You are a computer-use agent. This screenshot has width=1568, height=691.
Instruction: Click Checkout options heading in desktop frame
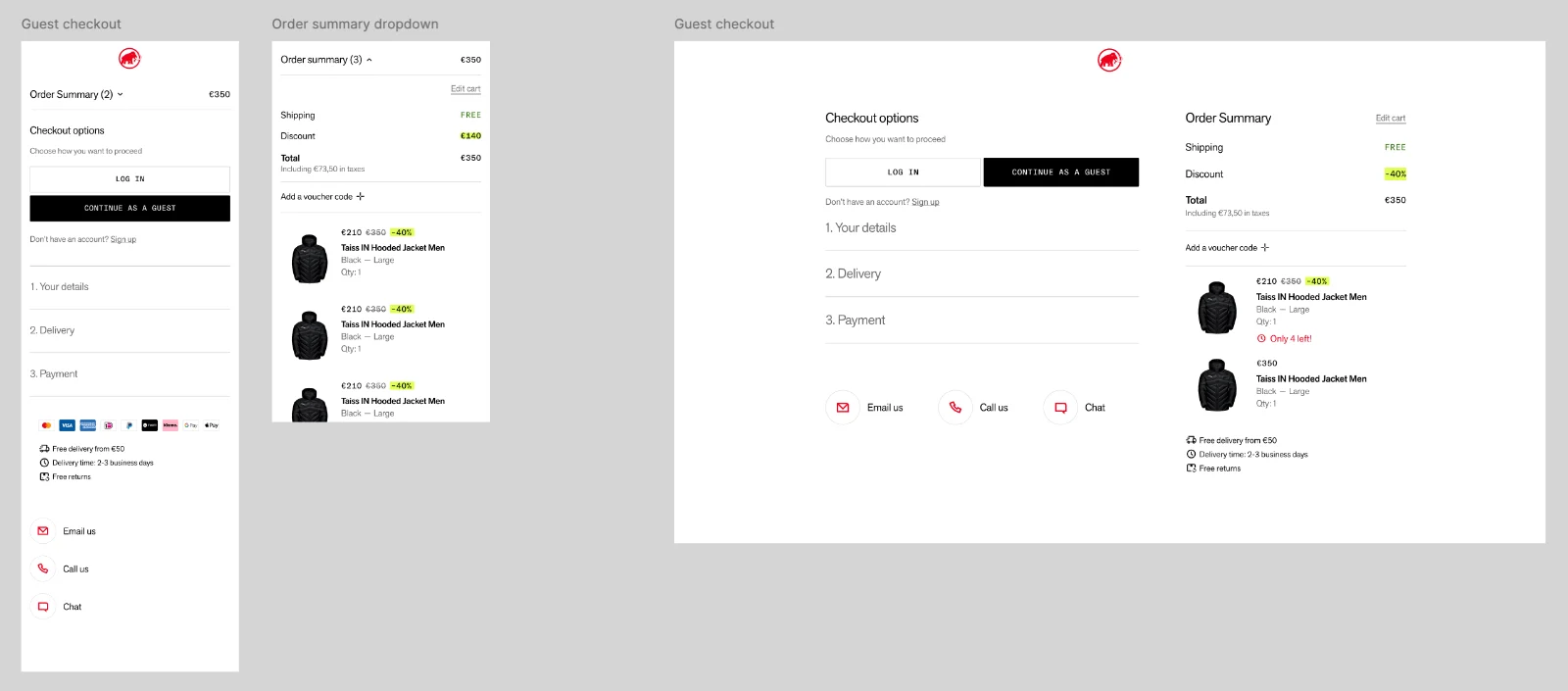(x=872, y=118)
